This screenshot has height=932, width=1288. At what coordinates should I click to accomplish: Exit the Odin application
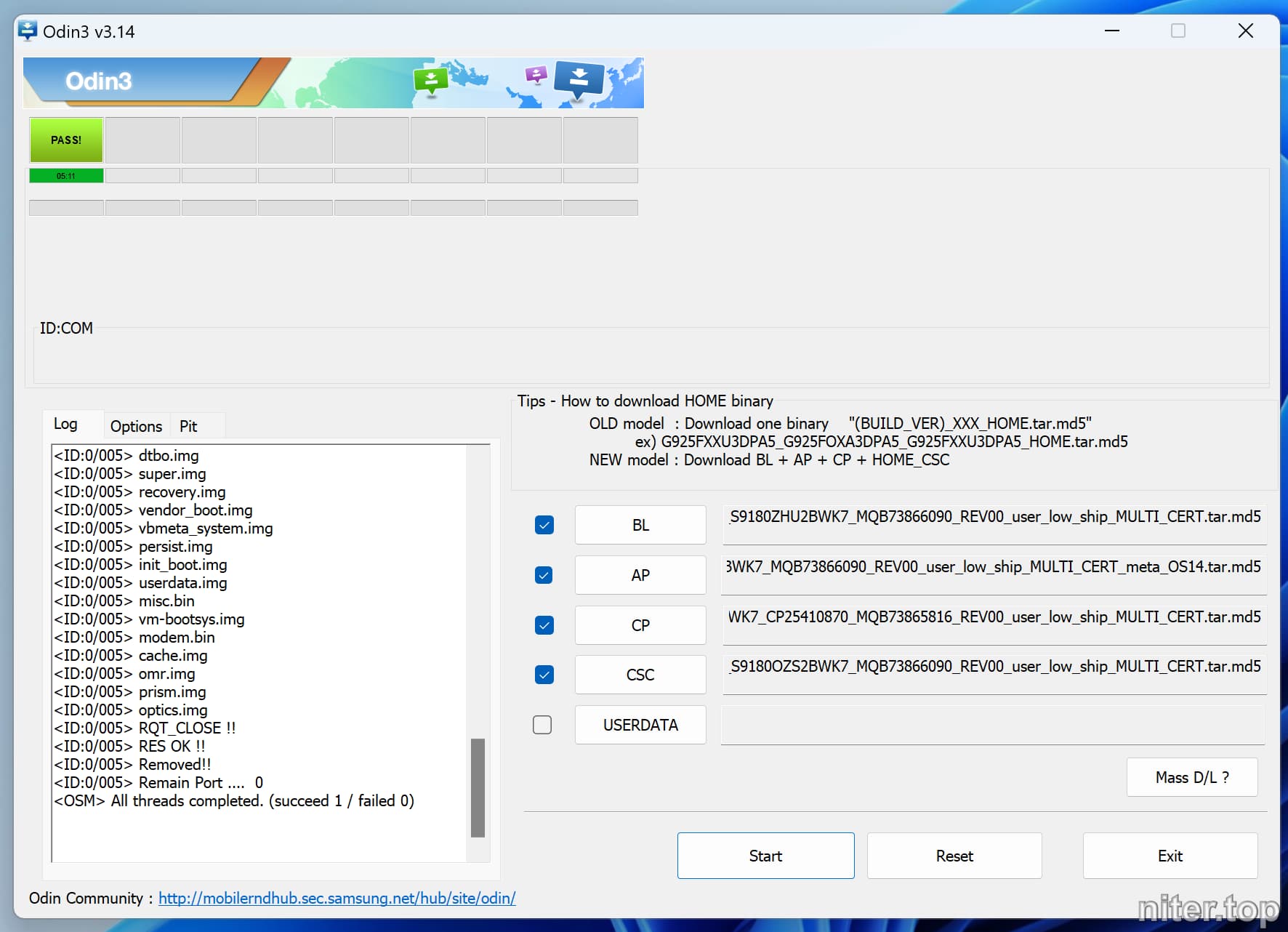[1170, 856]
